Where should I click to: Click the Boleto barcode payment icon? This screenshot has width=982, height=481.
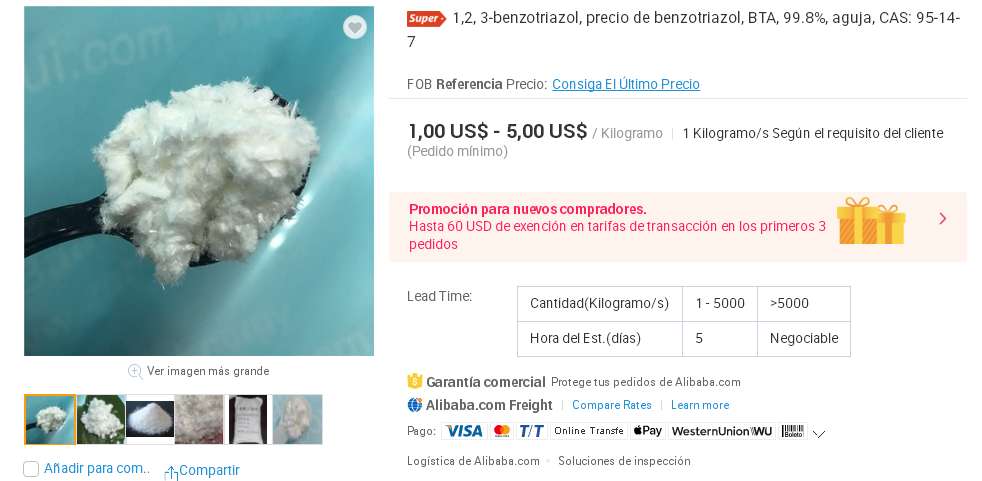coord(792,431)
